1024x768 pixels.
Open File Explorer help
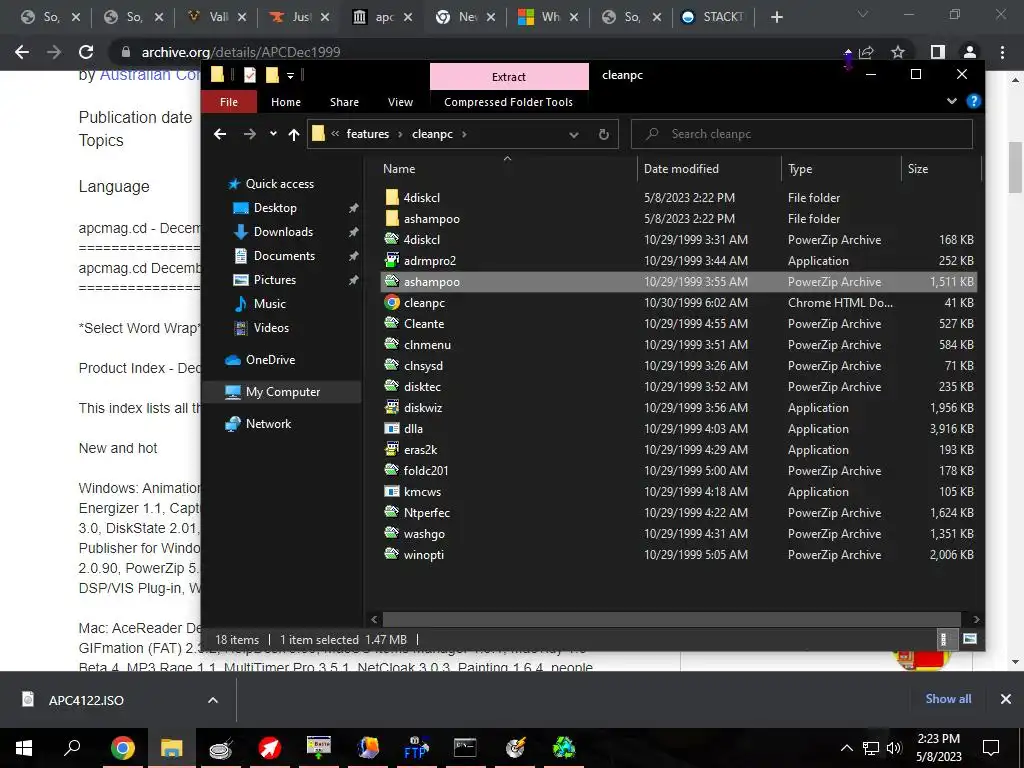(x=974, y=101)
